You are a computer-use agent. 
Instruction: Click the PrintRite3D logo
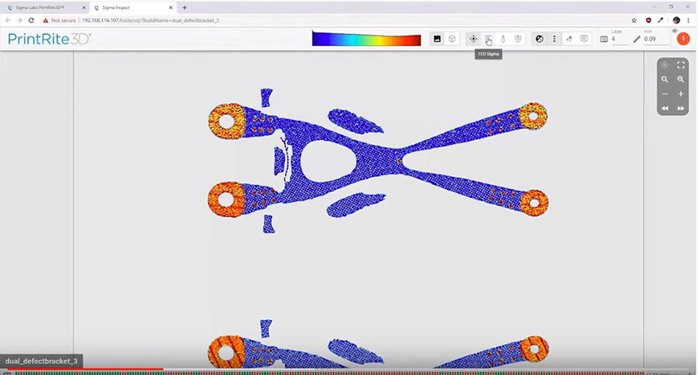tap(49, 39)
